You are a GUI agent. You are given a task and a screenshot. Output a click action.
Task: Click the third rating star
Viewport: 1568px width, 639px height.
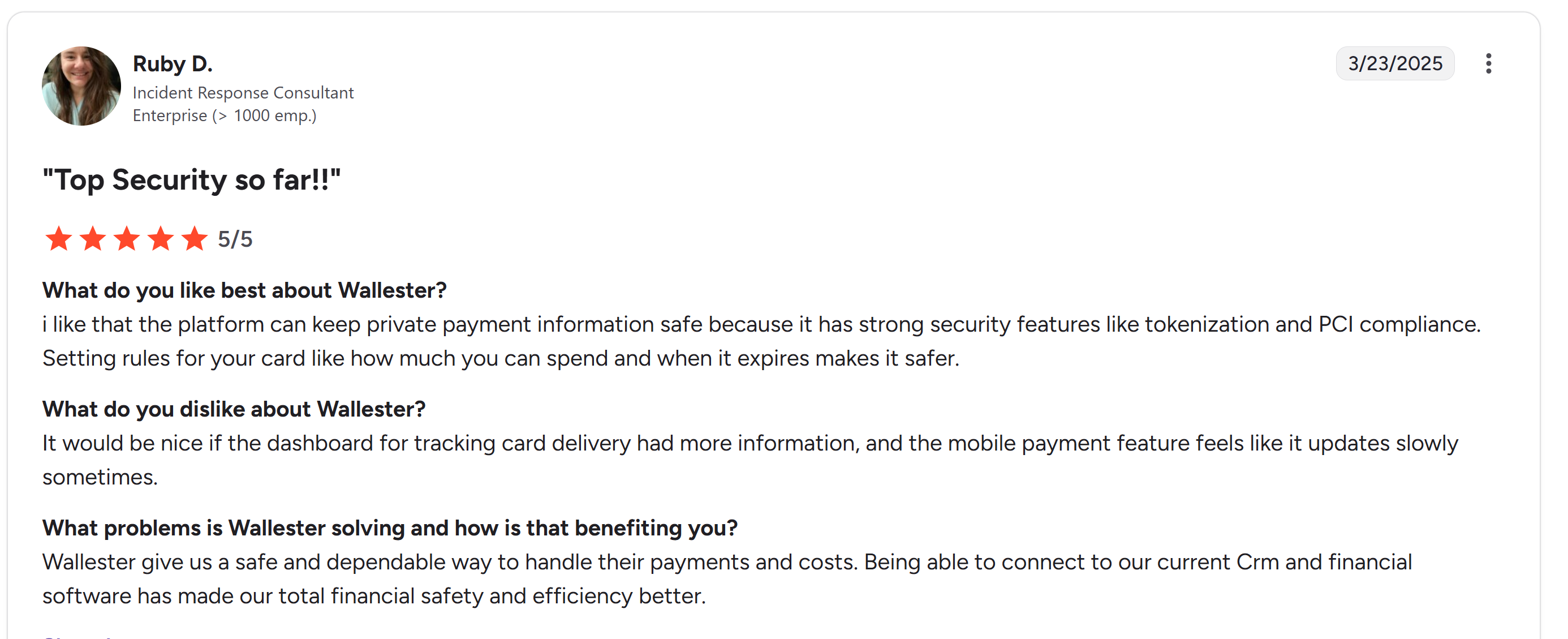click(127, 239)
